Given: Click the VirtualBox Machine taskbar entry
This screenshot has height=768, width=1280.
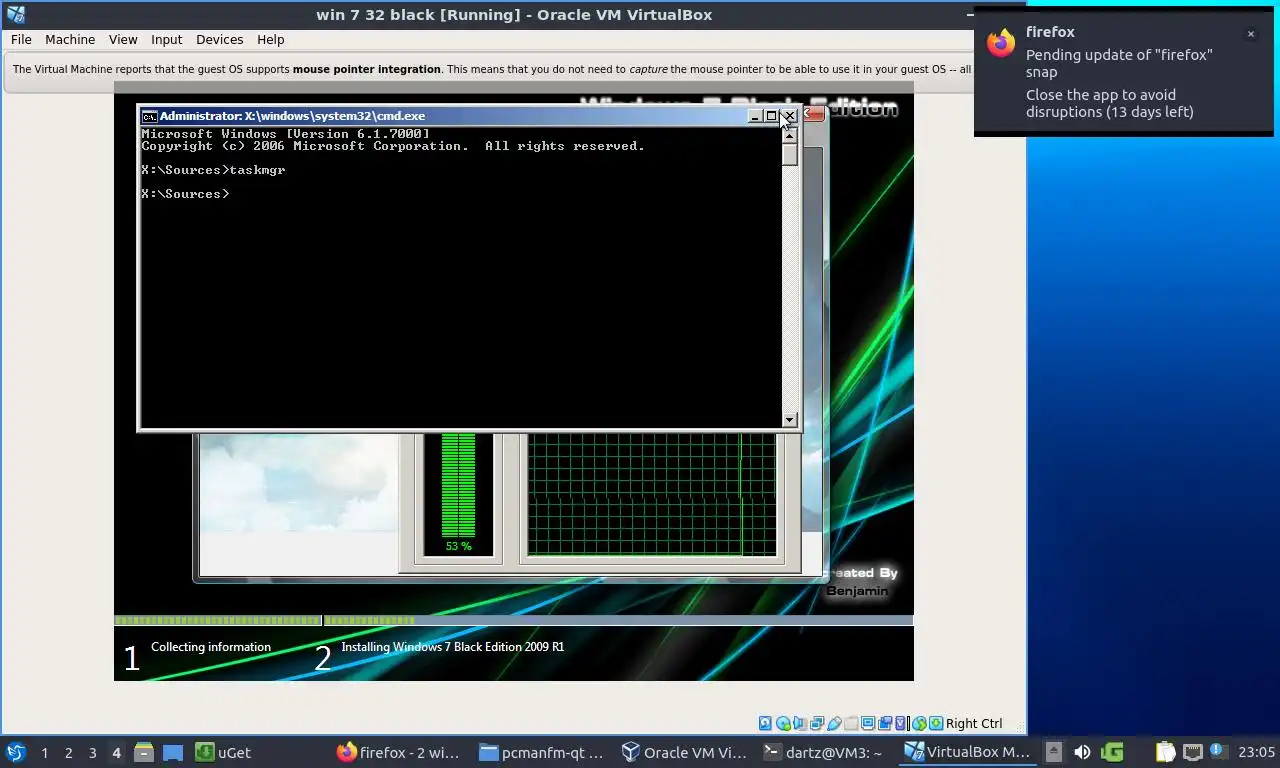Looking at the screenshot, I should (x=967, y=752).
